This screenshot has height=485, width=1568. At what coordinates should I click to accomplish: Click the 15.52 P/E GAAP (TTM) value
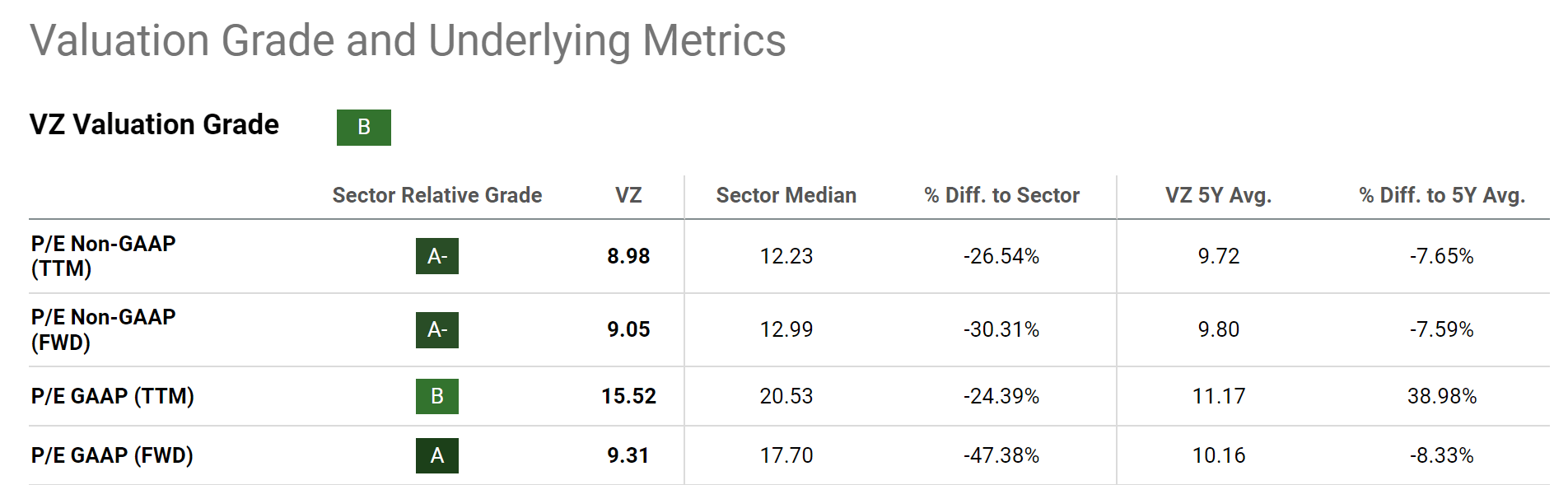coord(628,396)
